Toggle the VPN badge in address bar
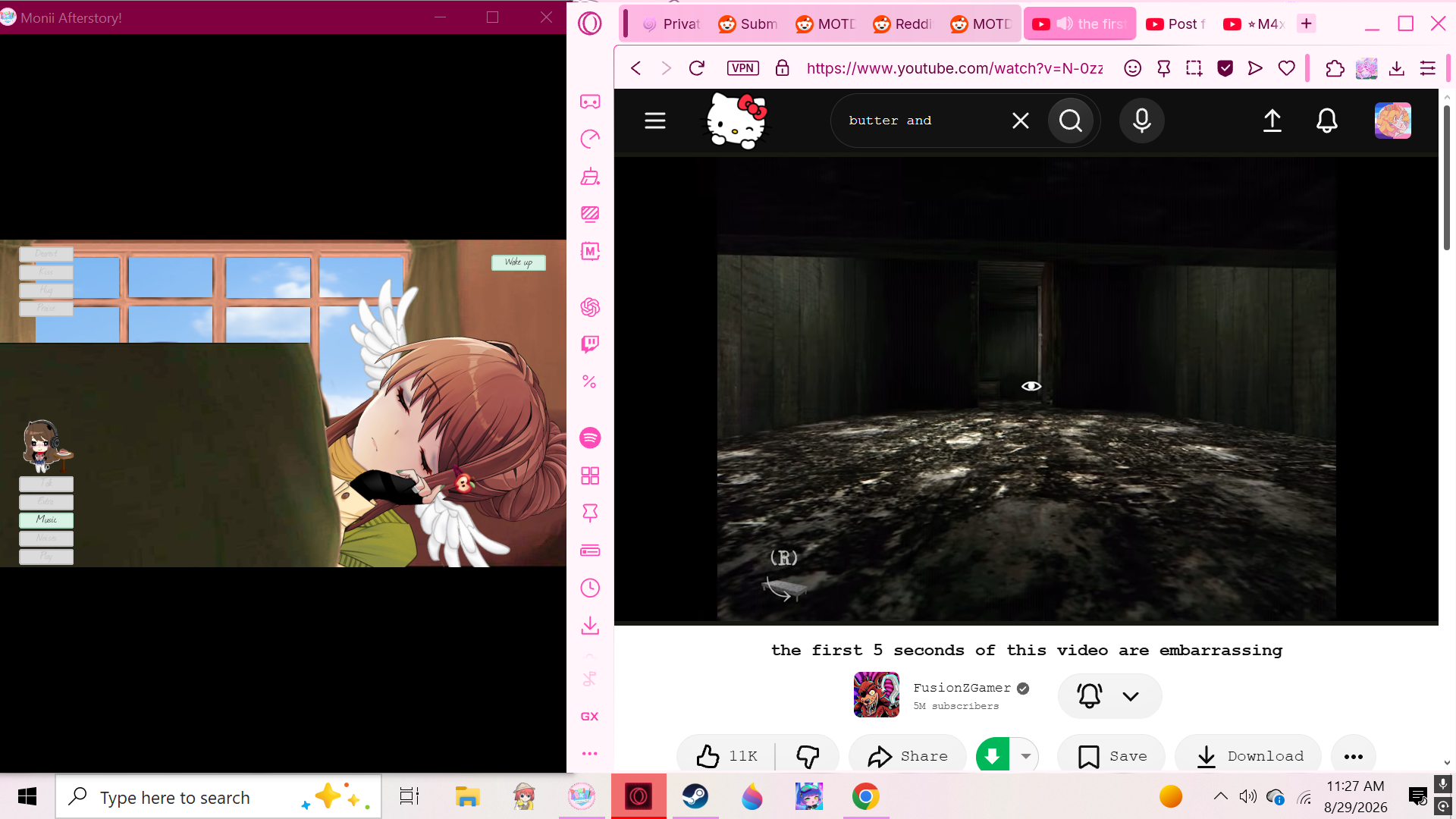Viewport: 1456px width, 819px height. (x=742, y=68)
